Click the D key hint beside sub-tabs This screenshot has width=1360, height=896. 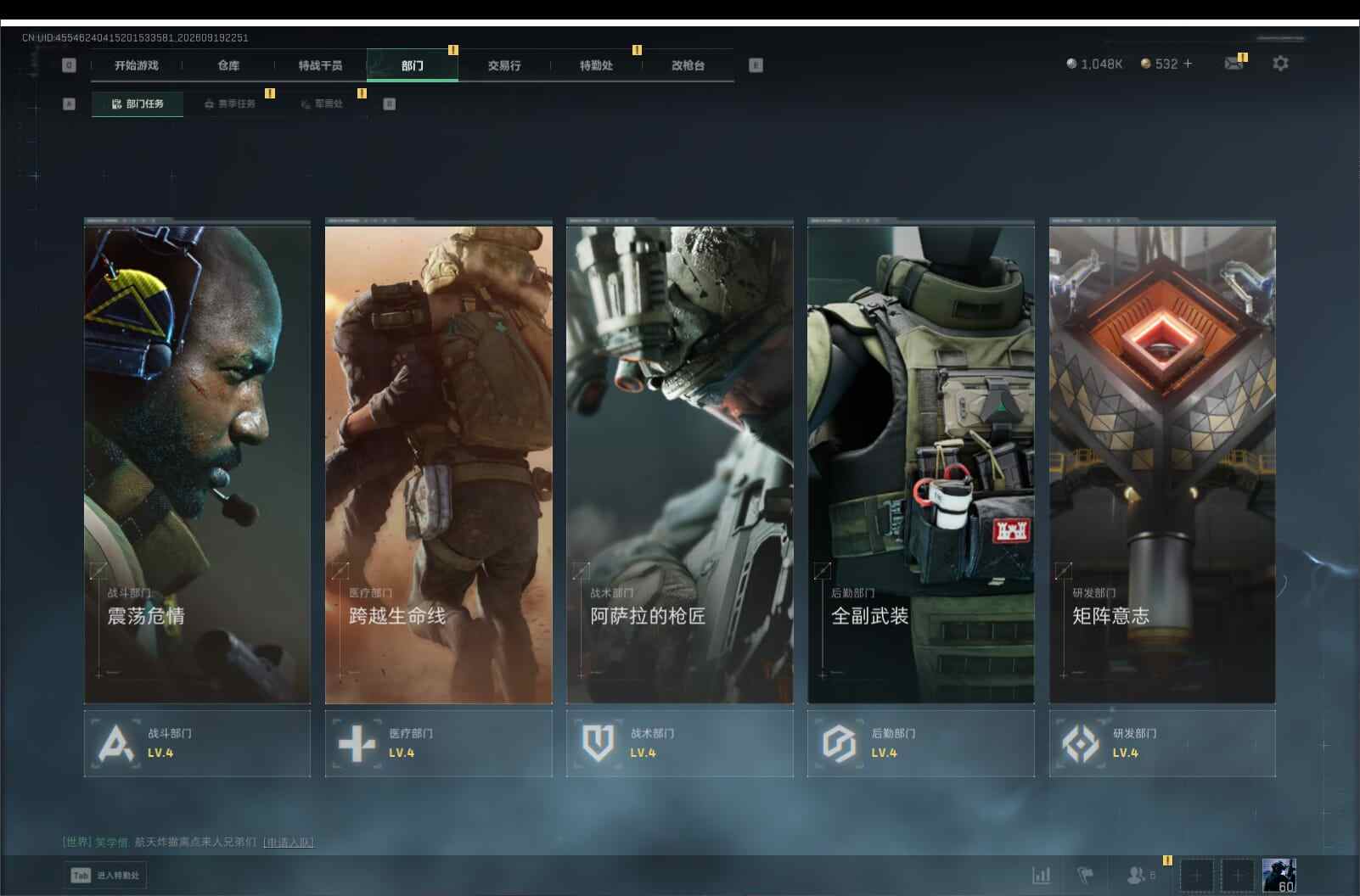(x=389, y=104)
